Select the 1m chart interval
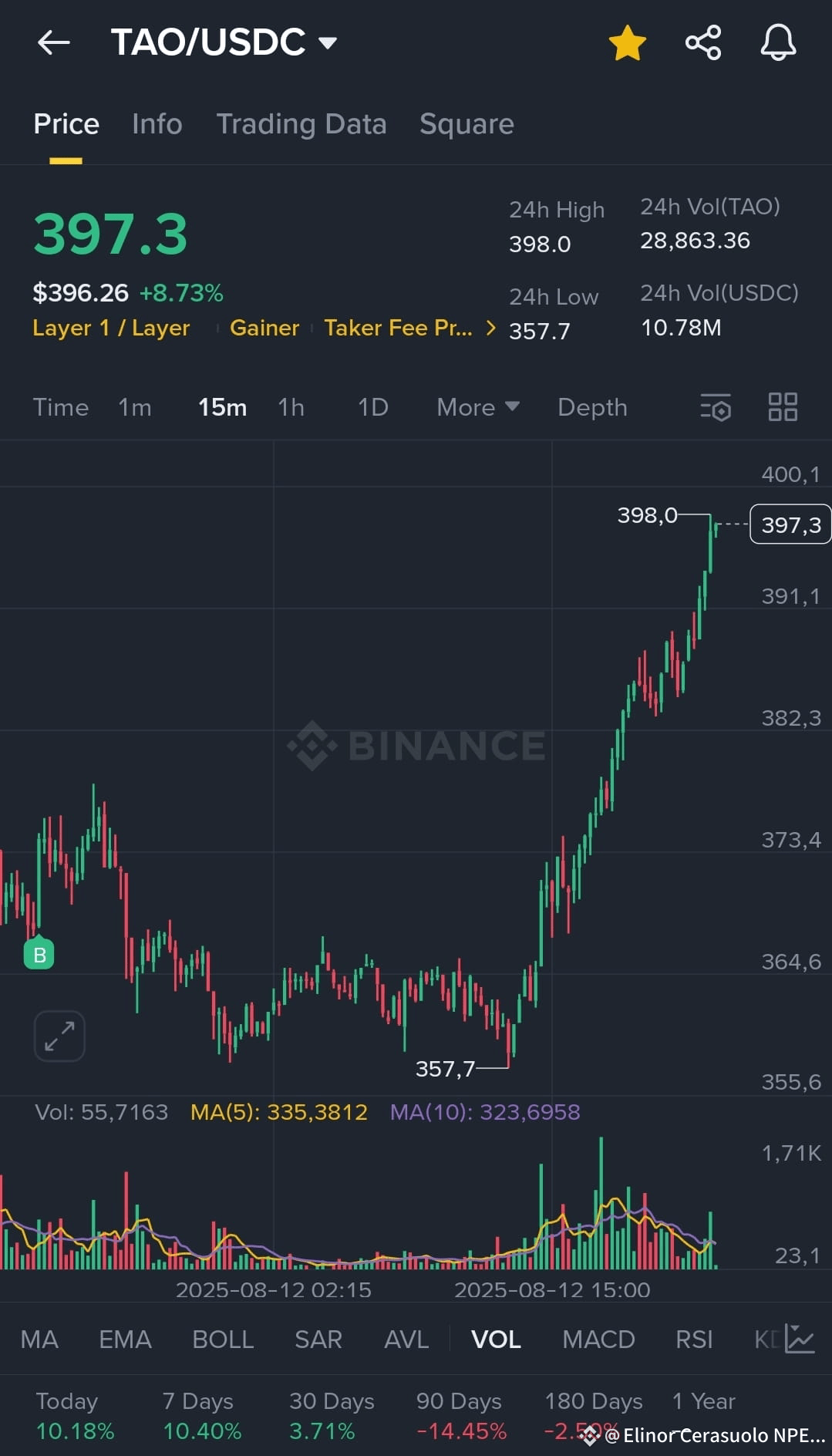The width and height of the screenshot is (832, 1456). tap(135, 407)
